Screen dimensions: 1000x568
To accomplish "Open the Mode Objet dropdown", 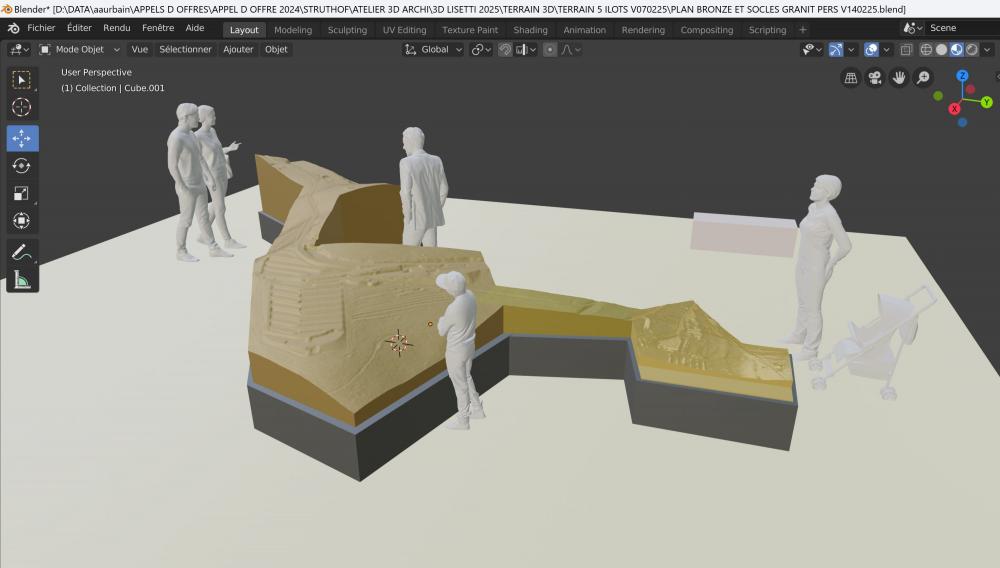I will coord(80,49).
